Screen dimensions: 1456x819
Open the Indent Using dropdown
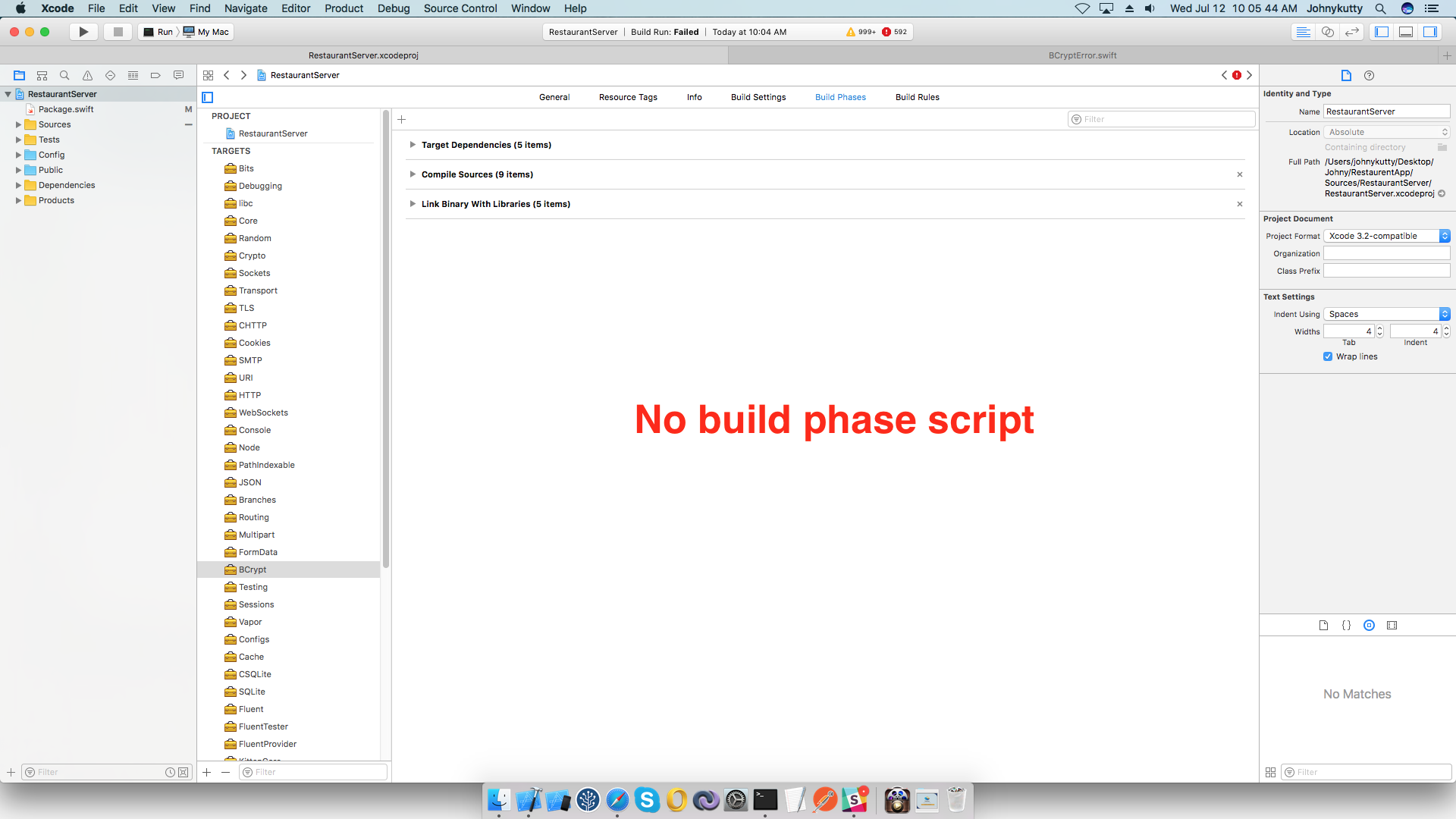point(1386,314)
